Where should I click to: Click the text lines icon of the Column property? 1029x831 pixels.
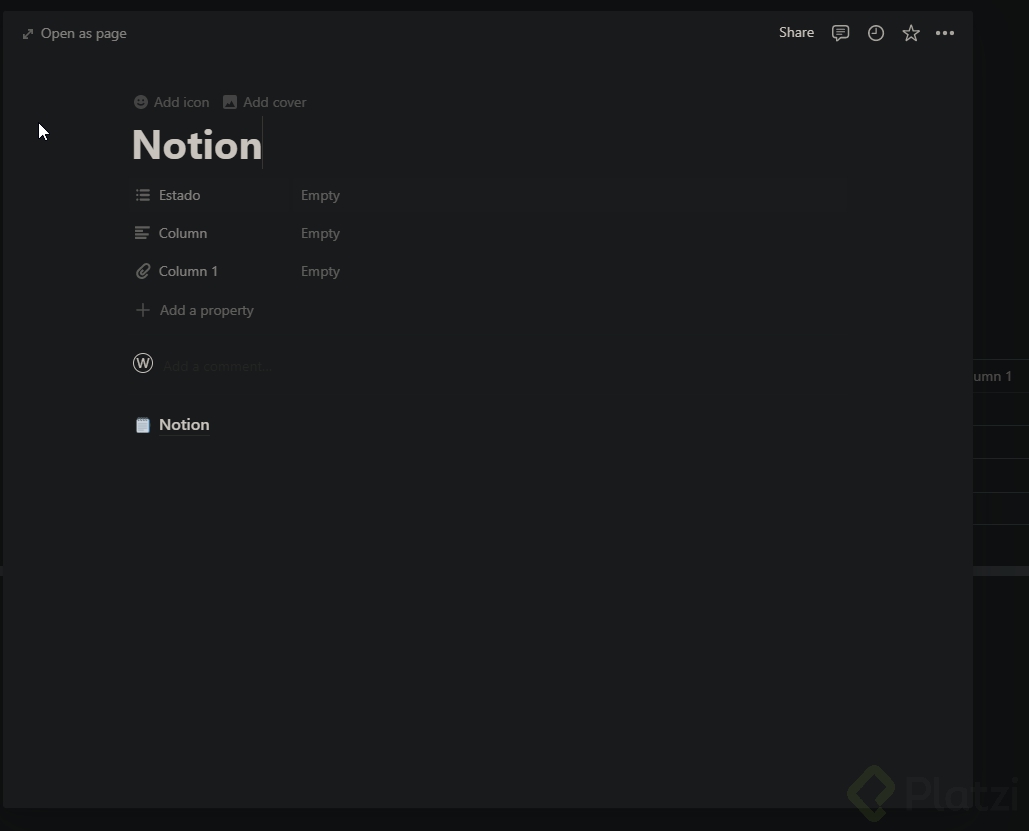point(142,233)
